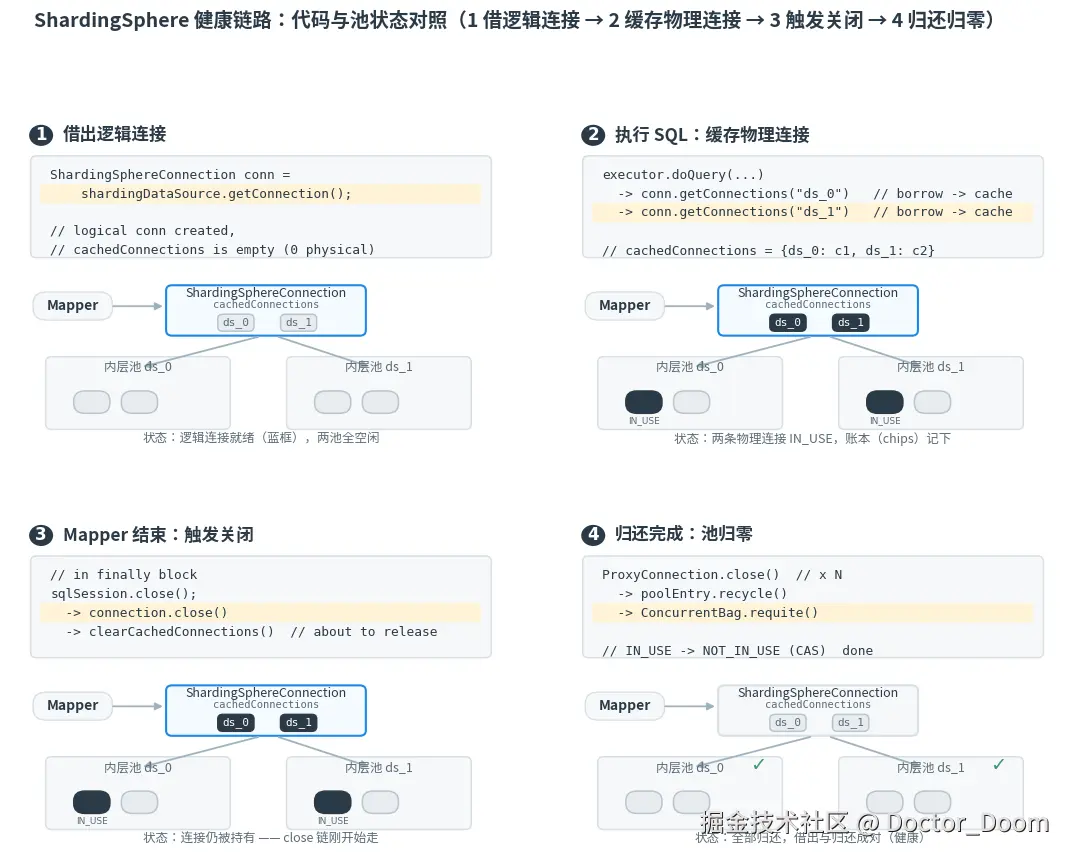This screenshot has width=1074, height=860.
Task: Select the dark ds_1 chip in step 2 diagram
Action: point(851,322)
